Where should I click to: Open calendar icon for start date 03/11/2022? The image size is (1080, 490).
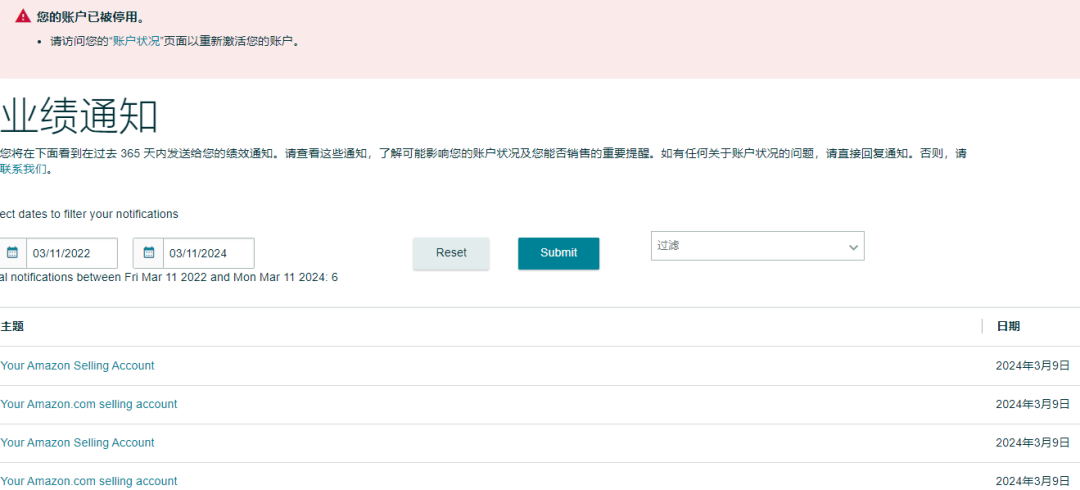(x=12, y=253)
